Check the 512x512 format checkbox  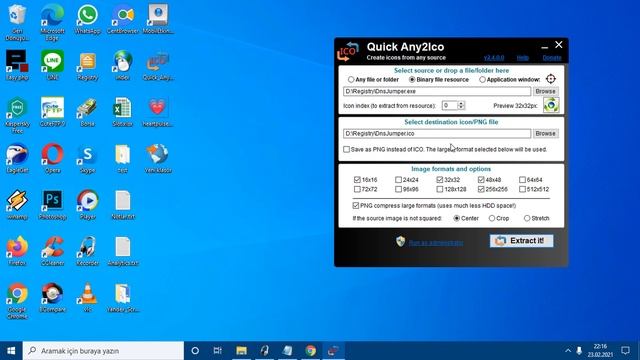coord(522,189)
